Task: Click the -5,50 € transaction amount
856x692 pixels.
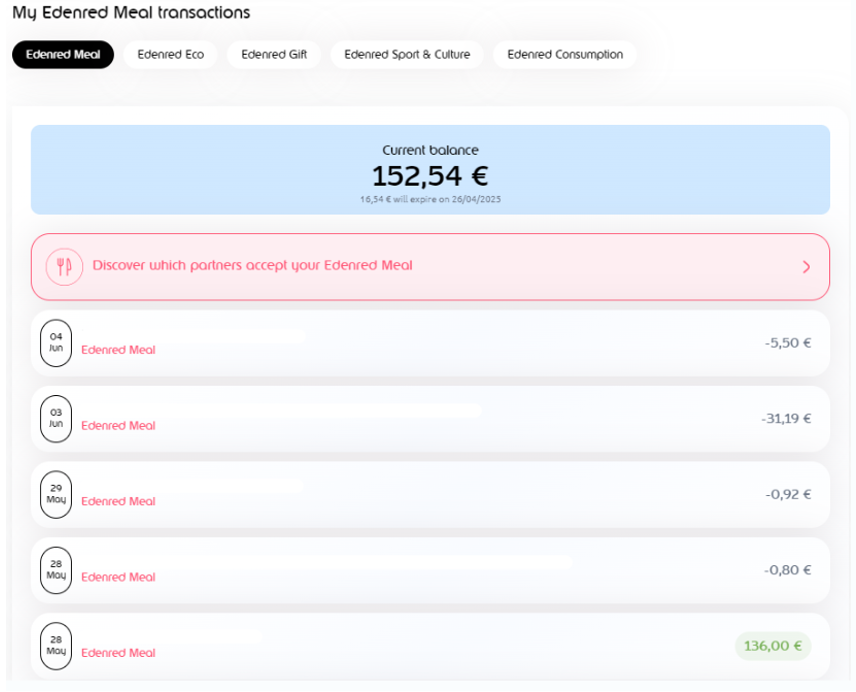Action: [787, 342]
